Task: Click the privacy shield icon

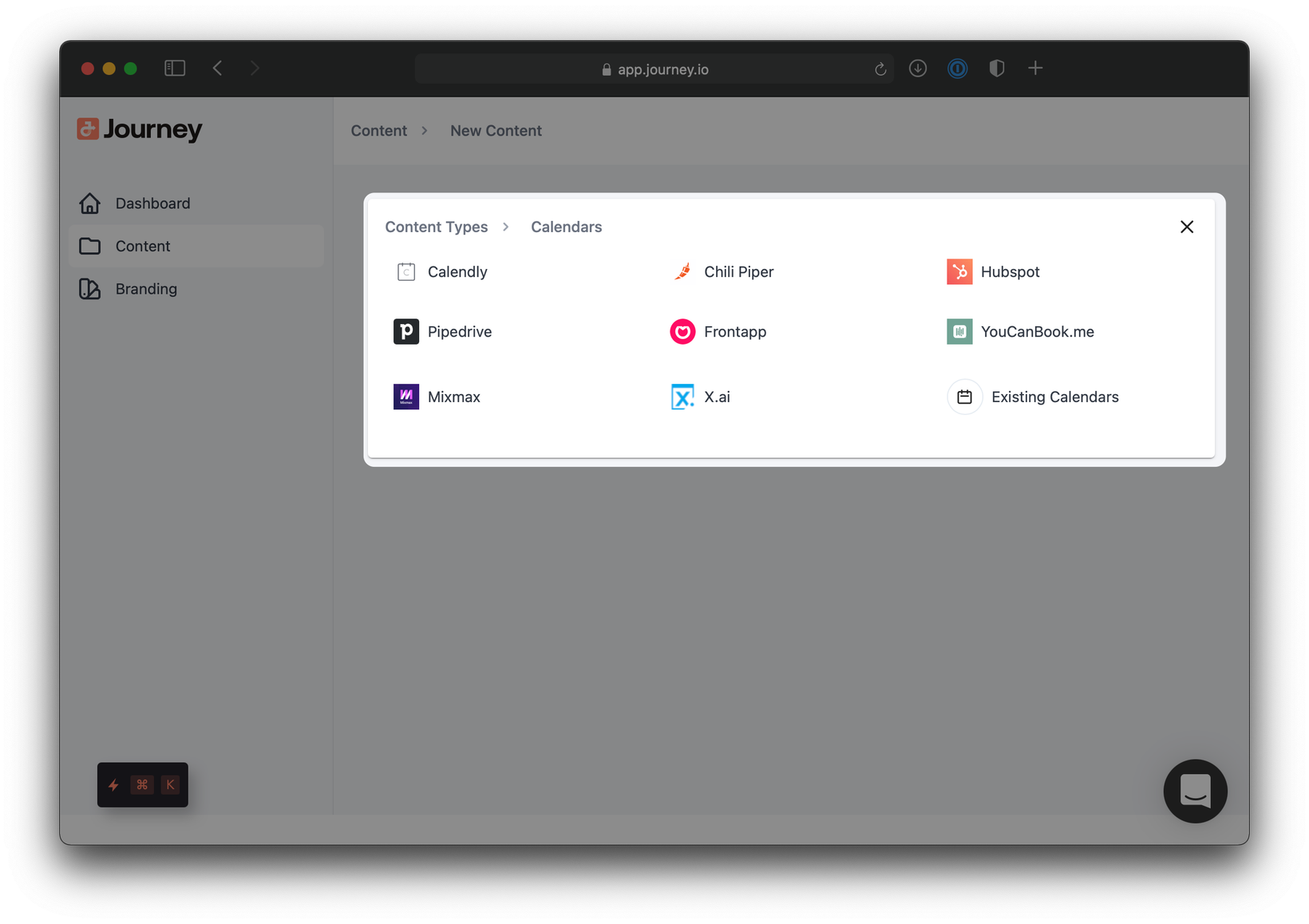Action: click(996, 69)
